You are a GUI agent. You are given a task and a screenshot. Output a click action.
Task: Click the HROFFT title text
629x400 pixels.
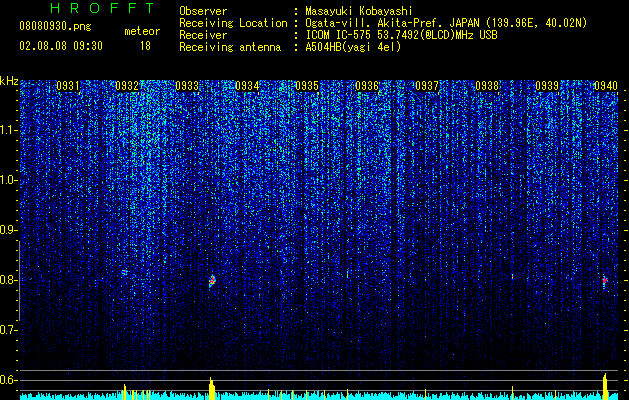coord(103,8)
